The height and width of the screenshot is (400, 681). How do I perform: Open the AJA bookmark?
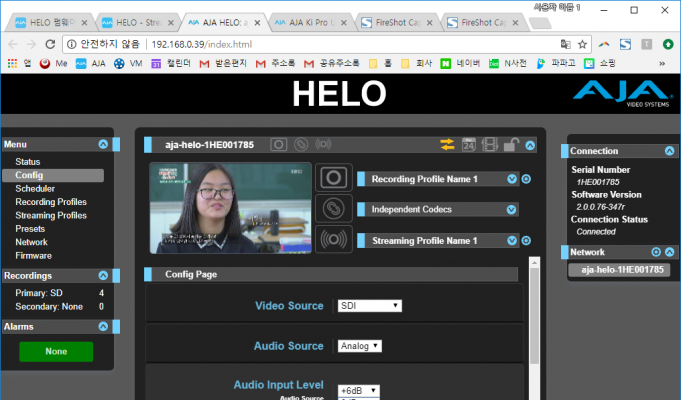(x=90, y=64)
